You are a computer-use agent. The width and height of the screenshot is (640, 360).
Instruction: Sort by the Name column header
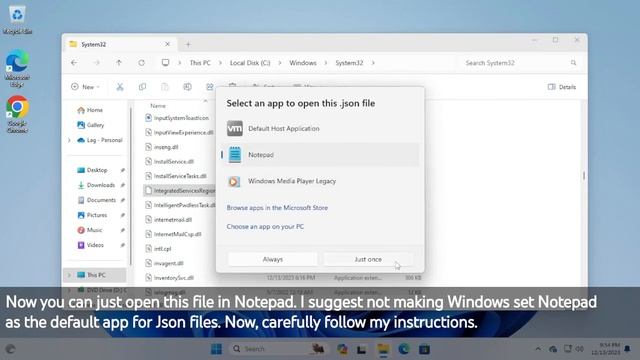pyautogui.click(x=158, y=106)
